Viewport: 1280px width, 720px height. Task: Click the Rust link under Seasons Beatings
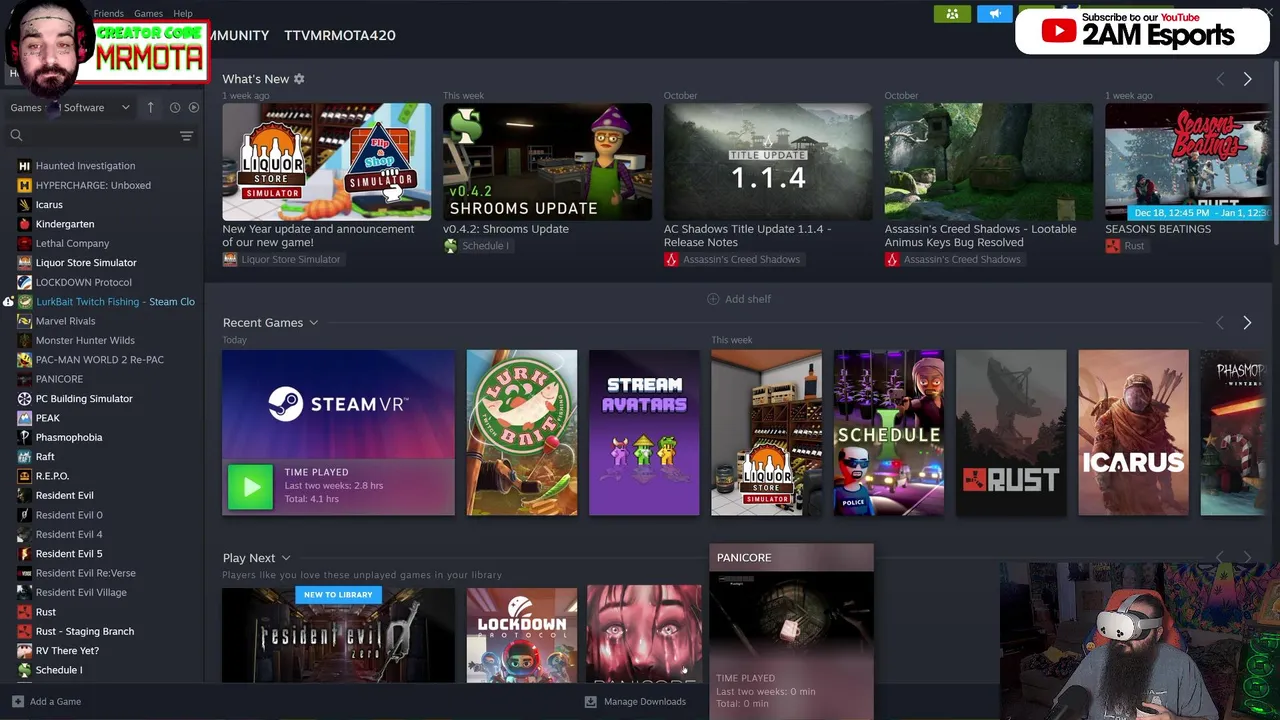point(1126,246)
